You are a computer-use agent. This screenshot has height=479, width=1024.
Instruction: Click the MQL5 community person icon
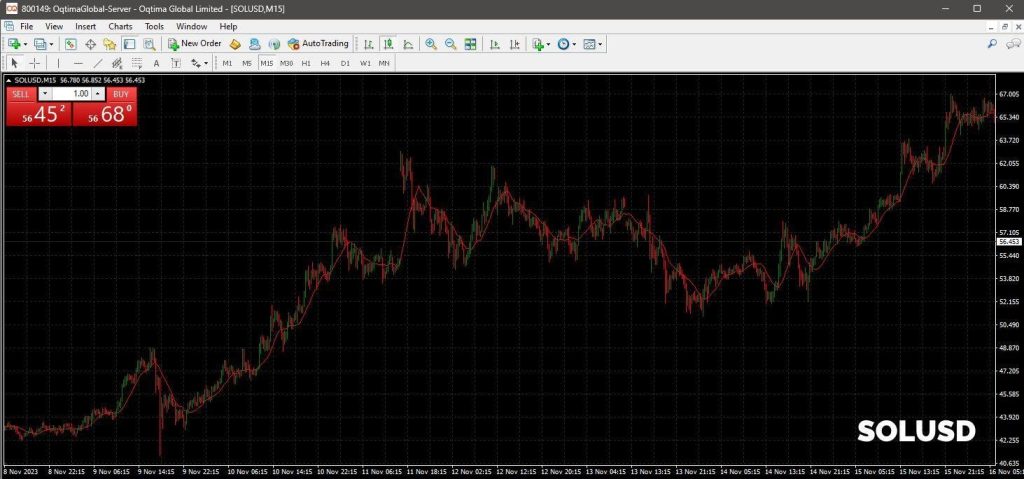pos(255,44)
